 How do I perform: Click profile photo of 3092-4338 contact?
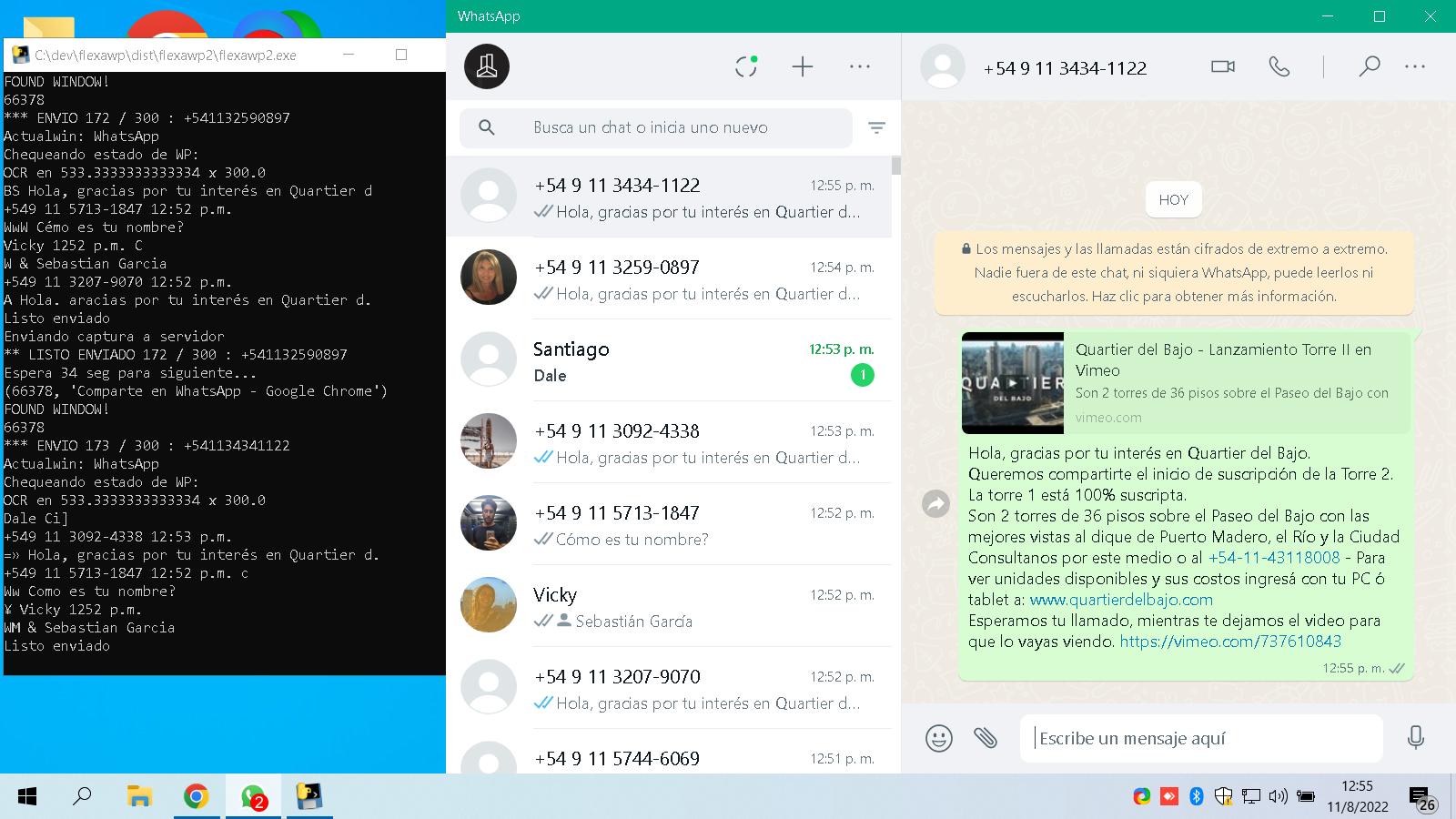[x=489, y=440]
